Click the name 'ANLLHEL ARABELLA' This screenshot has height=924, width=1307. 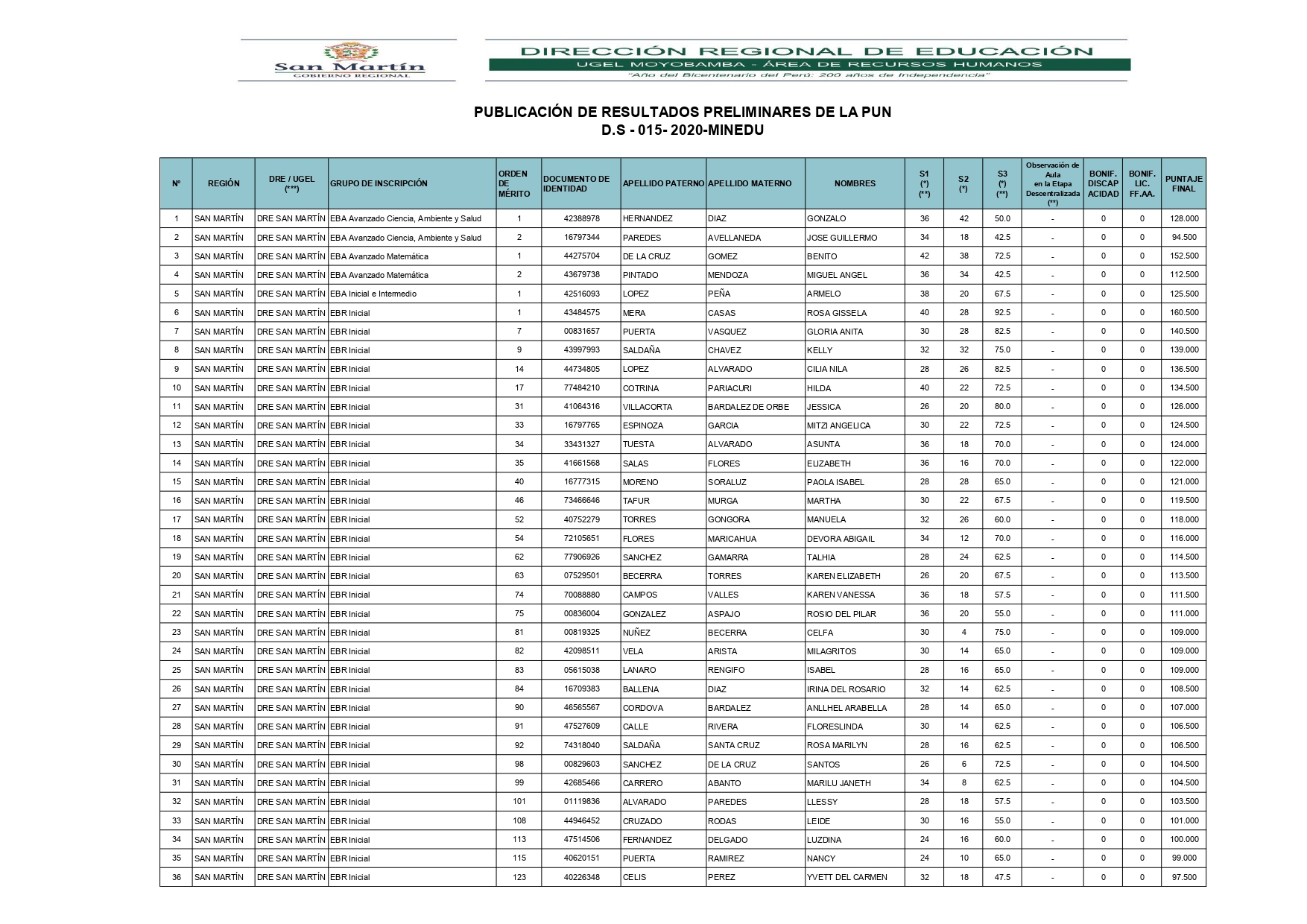tap(846, 708)
